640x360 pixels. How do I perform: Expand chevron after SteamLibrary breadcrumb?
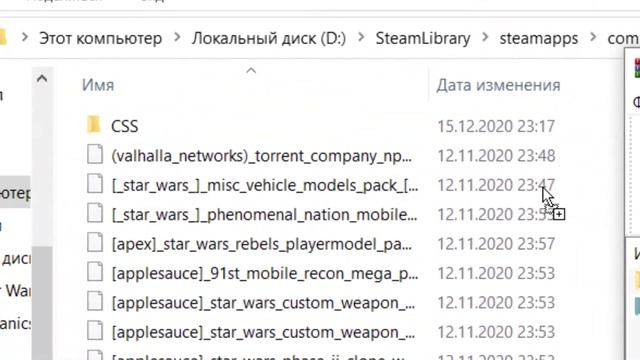tap(485, 38)
